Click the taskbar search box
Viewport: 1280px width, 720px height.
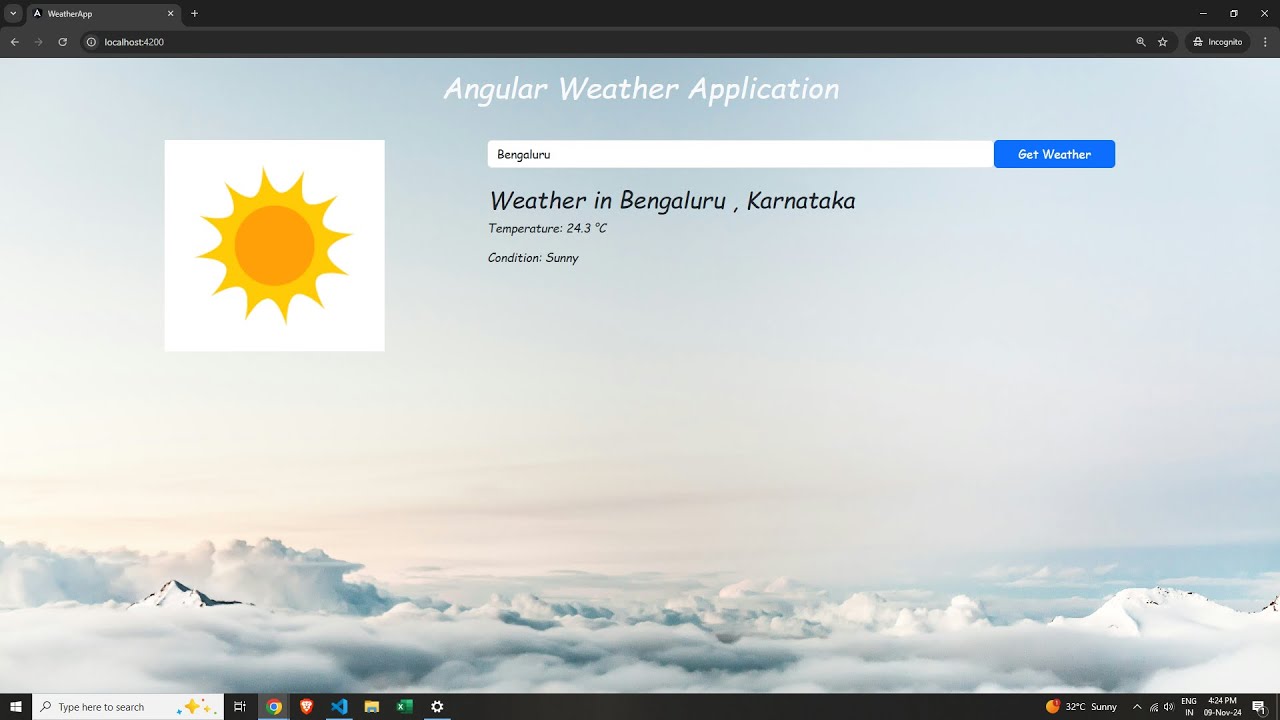(128, 707)
